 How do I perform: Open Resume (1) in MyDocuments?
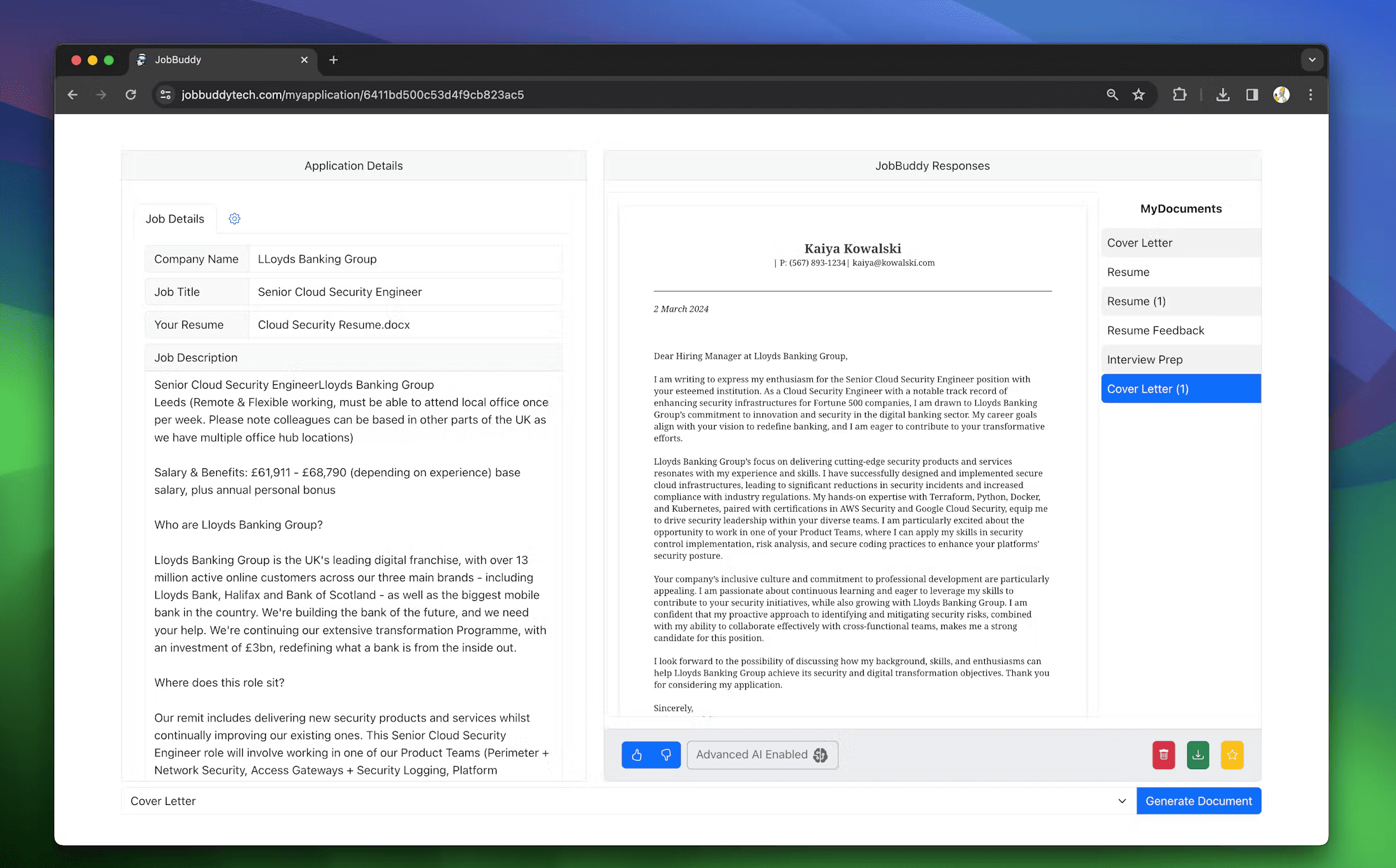(x=1181, y=301)
